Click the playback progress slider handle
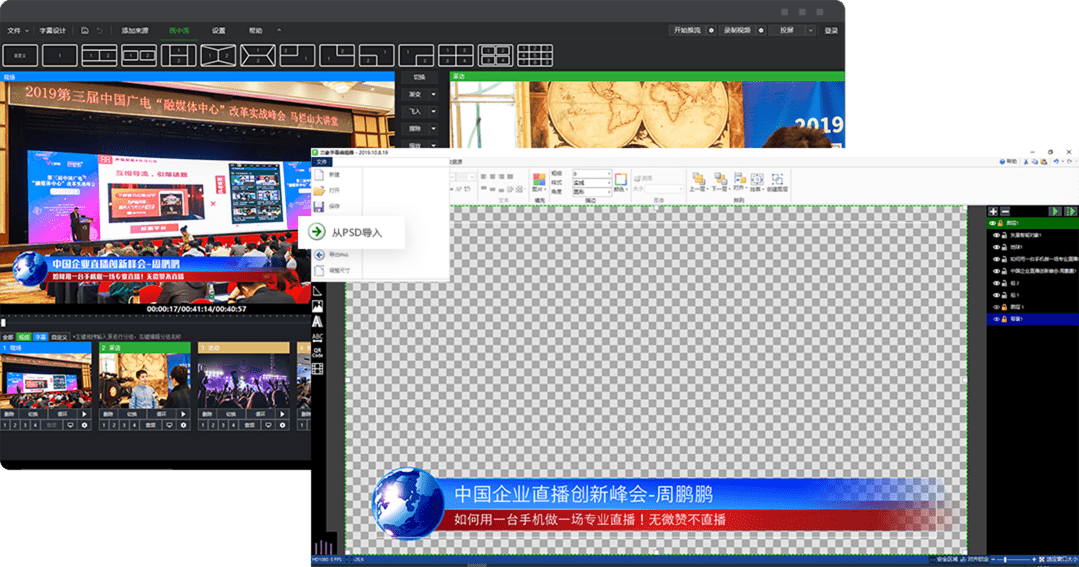This screenshot has height=567, width=1079. click(3, 321)
